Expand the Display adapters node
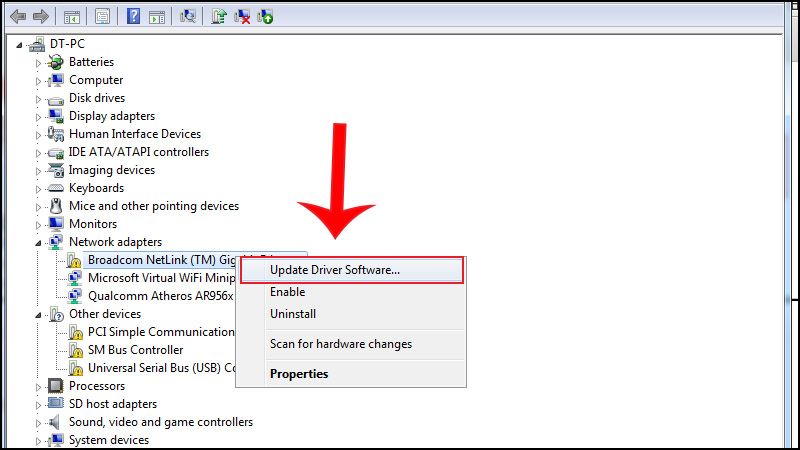This screenshot has width=800, height=450. [40, 116]
